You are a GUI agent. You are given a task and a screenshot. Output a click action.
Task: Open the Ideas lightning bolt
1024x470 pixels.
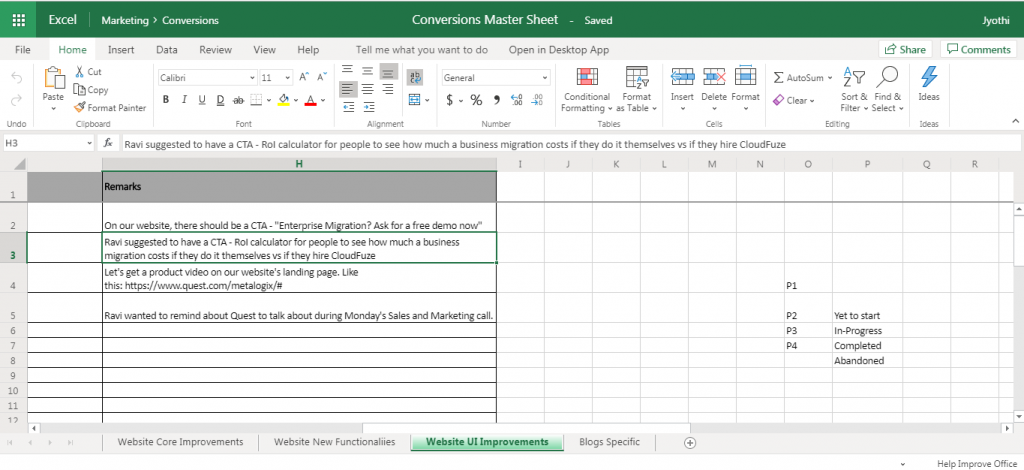(x=929, y=77)
